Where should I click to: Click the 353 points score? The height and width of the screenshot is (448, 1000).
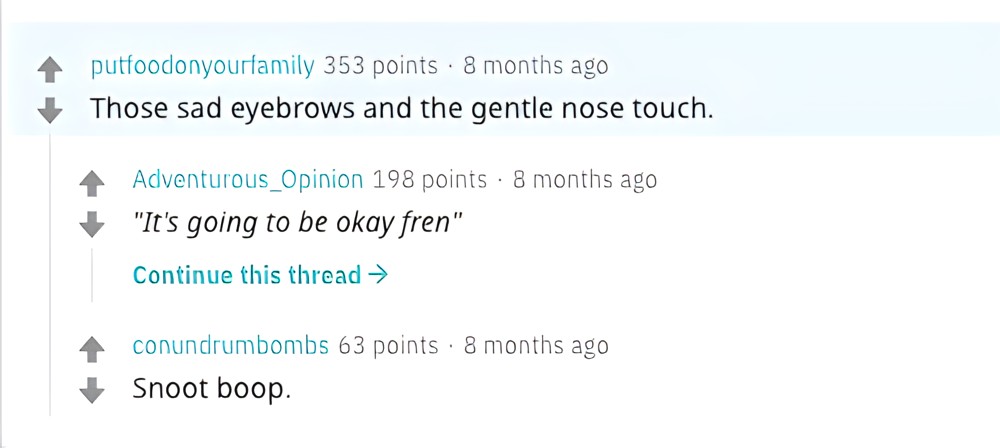tap(381, 66)
